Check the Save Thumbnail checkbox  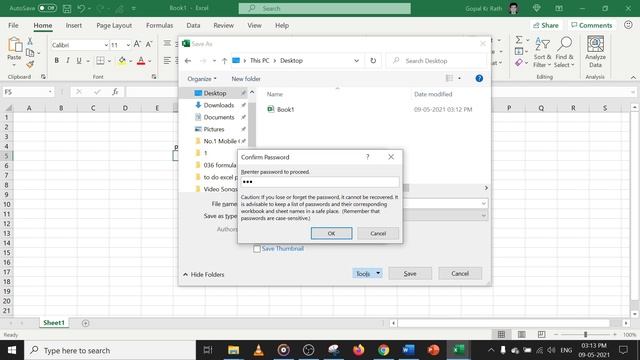(x=257, y=249)
